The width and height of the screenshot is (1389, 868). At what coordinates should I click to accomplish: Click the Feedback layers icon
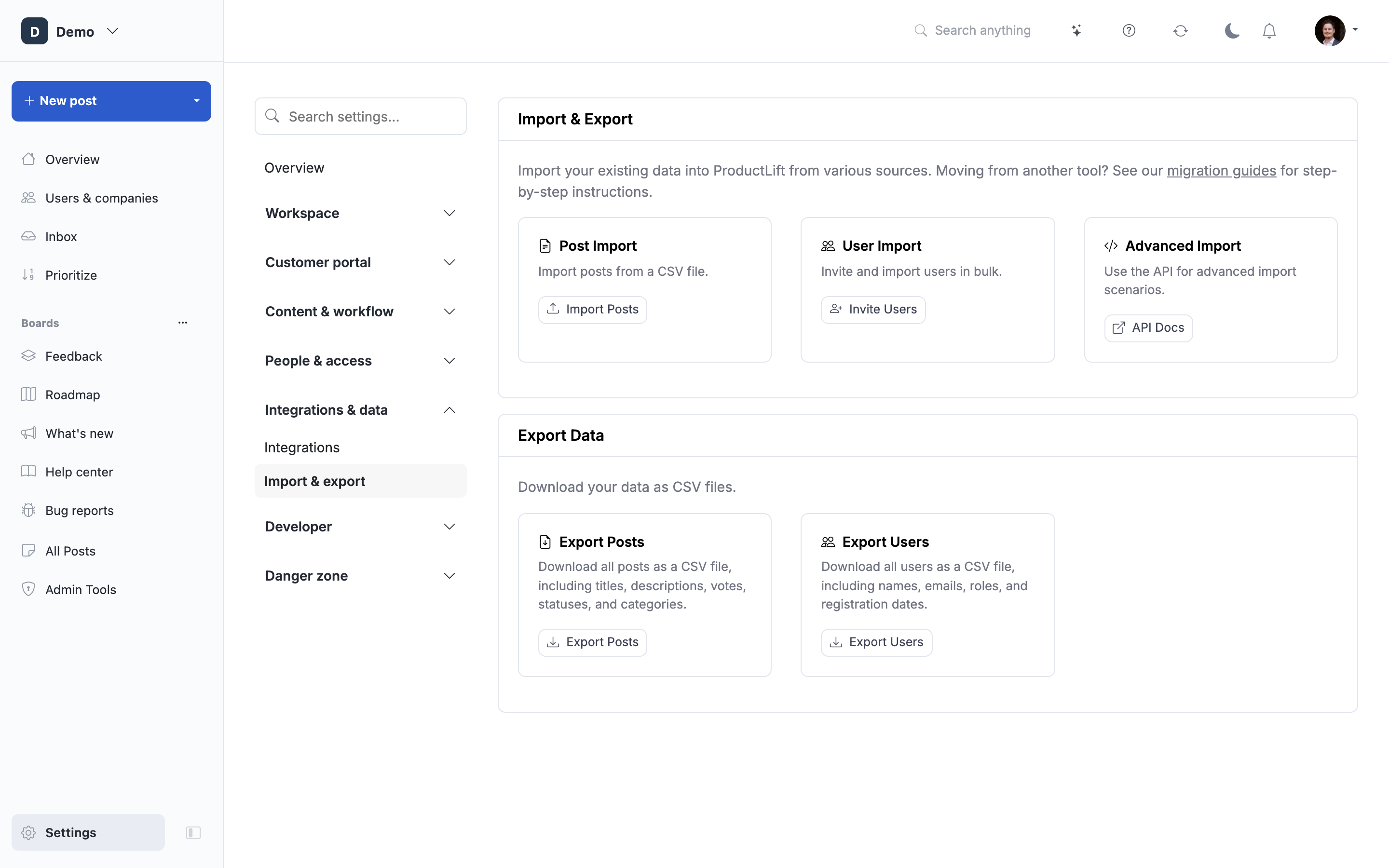click(x=29, y=356)
